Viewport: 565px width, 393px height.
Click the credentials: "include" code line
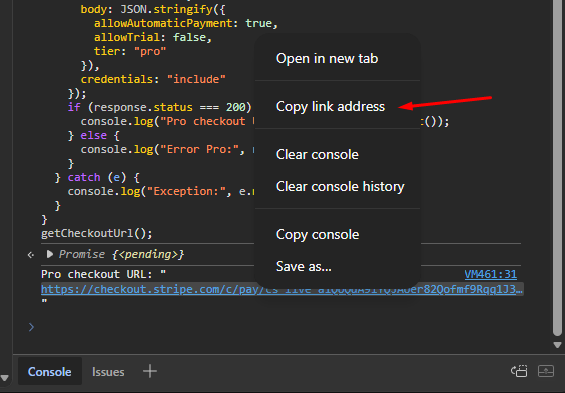point(153,79)
